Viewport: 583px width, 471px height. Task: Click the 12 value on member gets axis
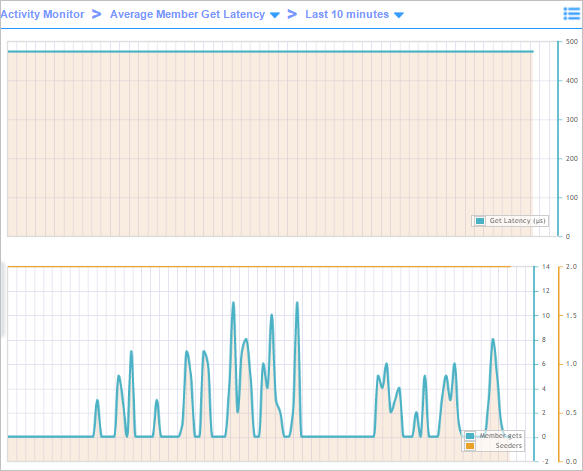coord(545,291)
